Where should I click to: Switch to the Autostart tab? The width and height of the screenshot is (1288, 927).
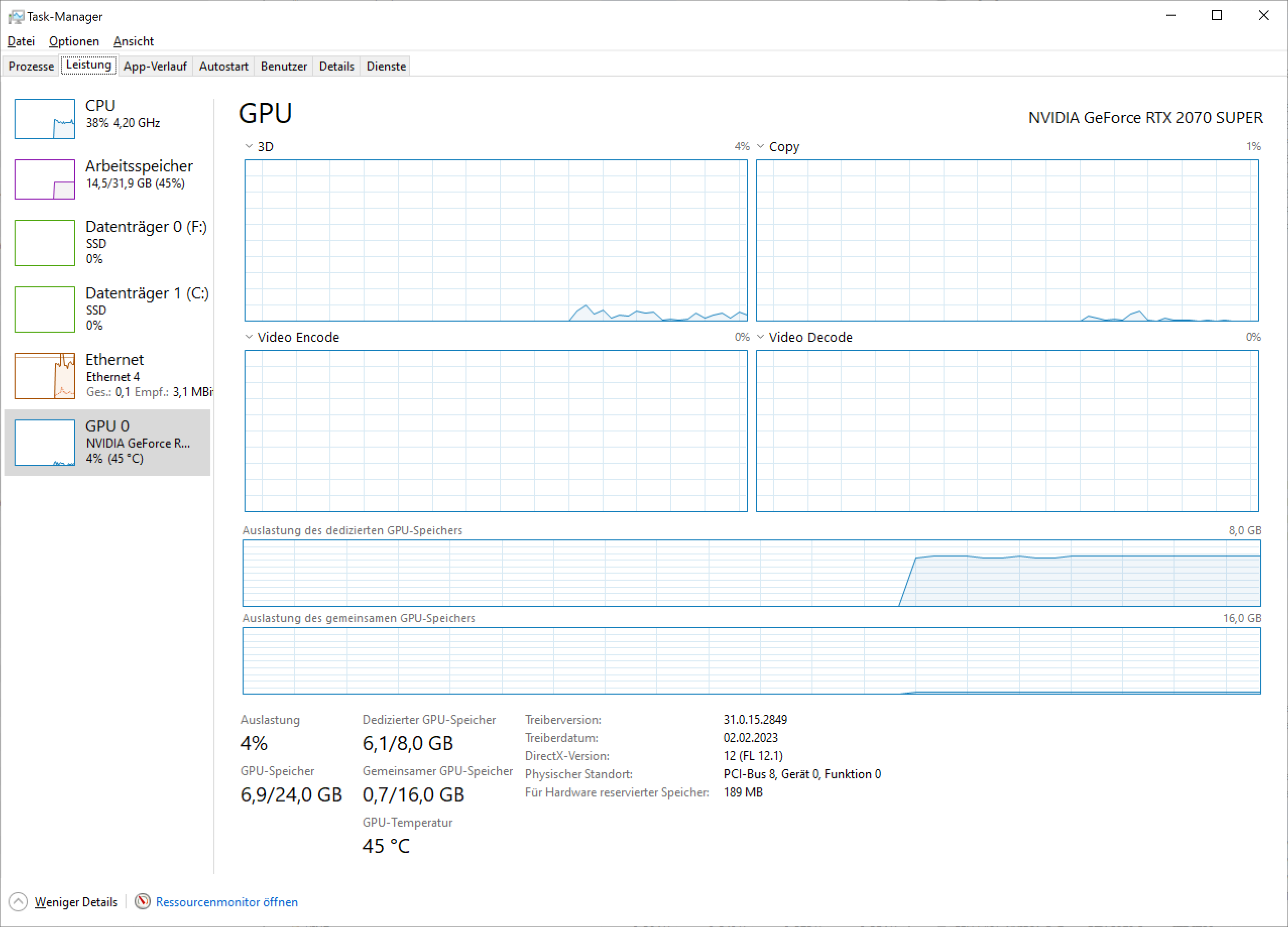(x=224, y=67)
